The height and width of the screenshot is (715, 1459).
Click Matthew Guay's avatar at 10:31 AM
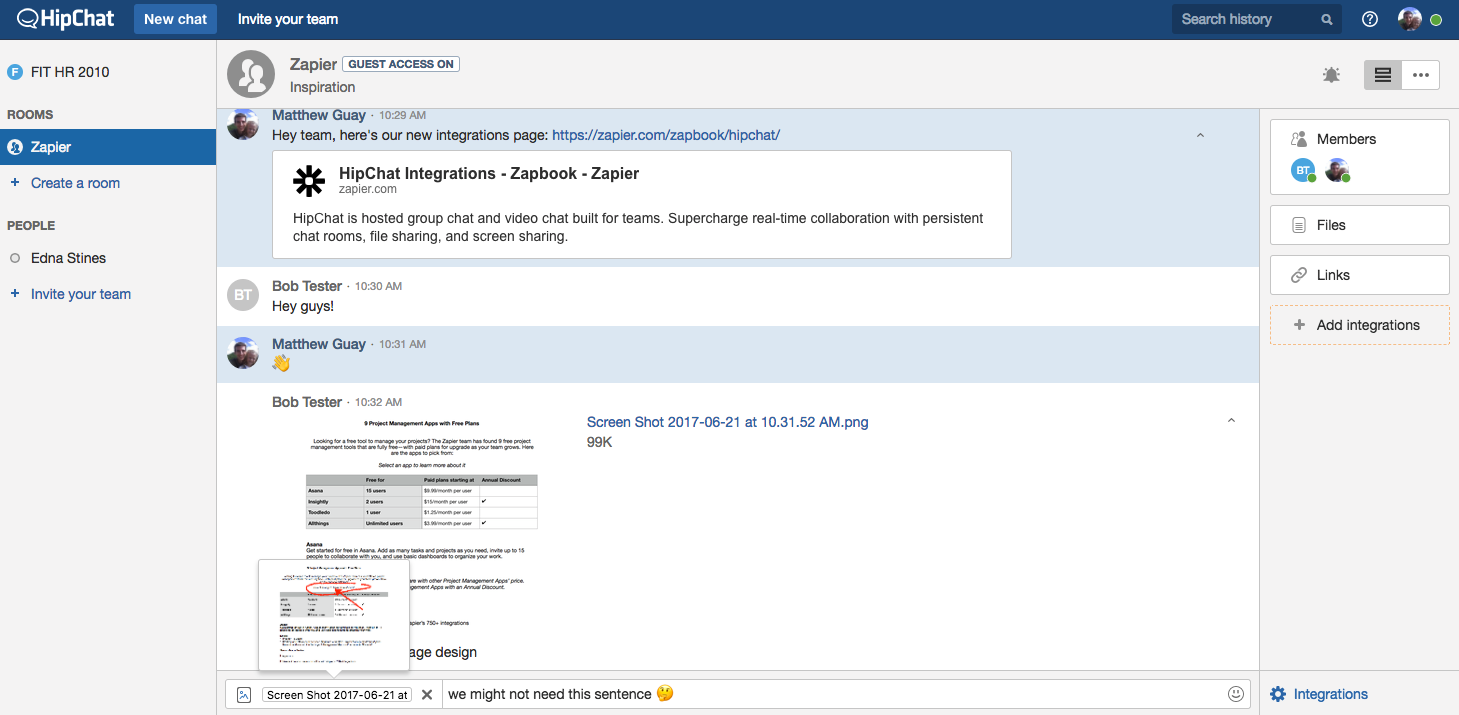coord(243,353)
